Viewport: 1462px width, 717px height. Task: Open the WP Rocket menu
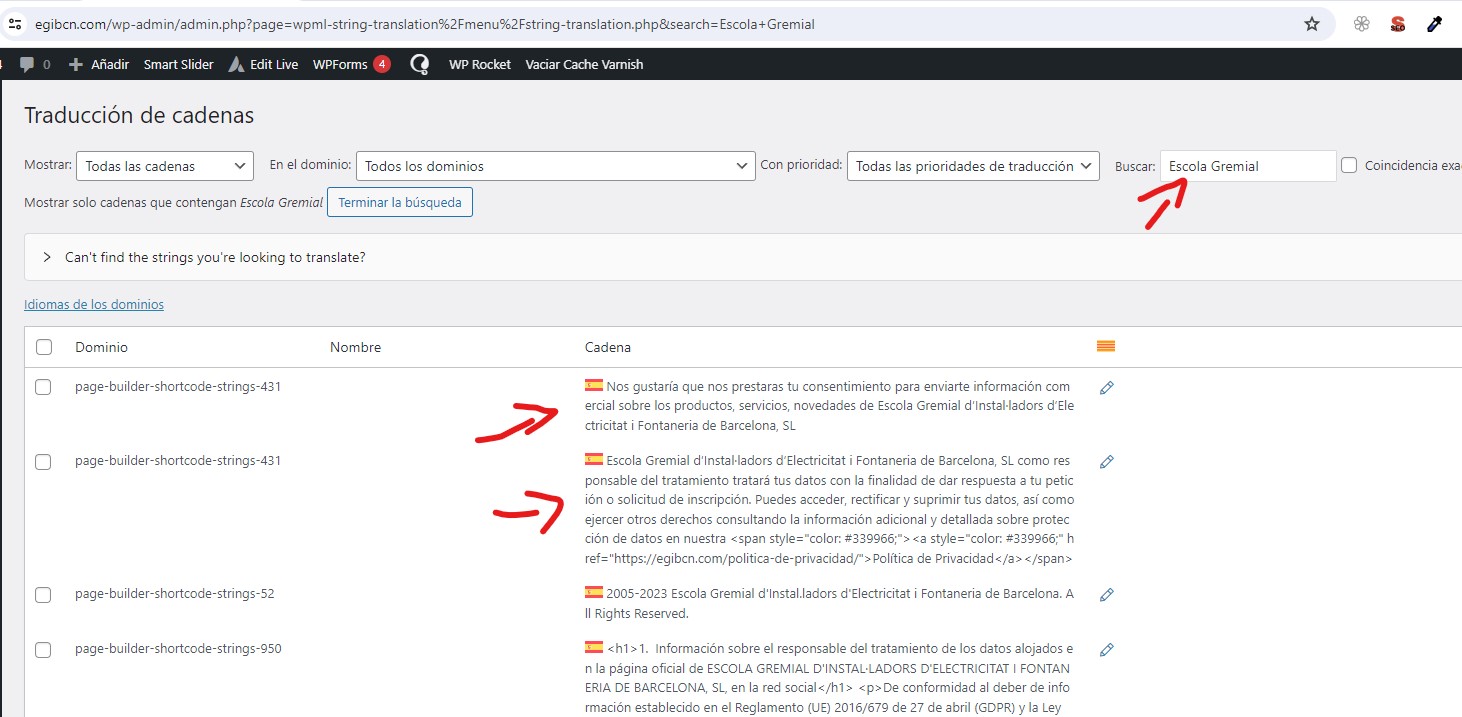(480, 64)
